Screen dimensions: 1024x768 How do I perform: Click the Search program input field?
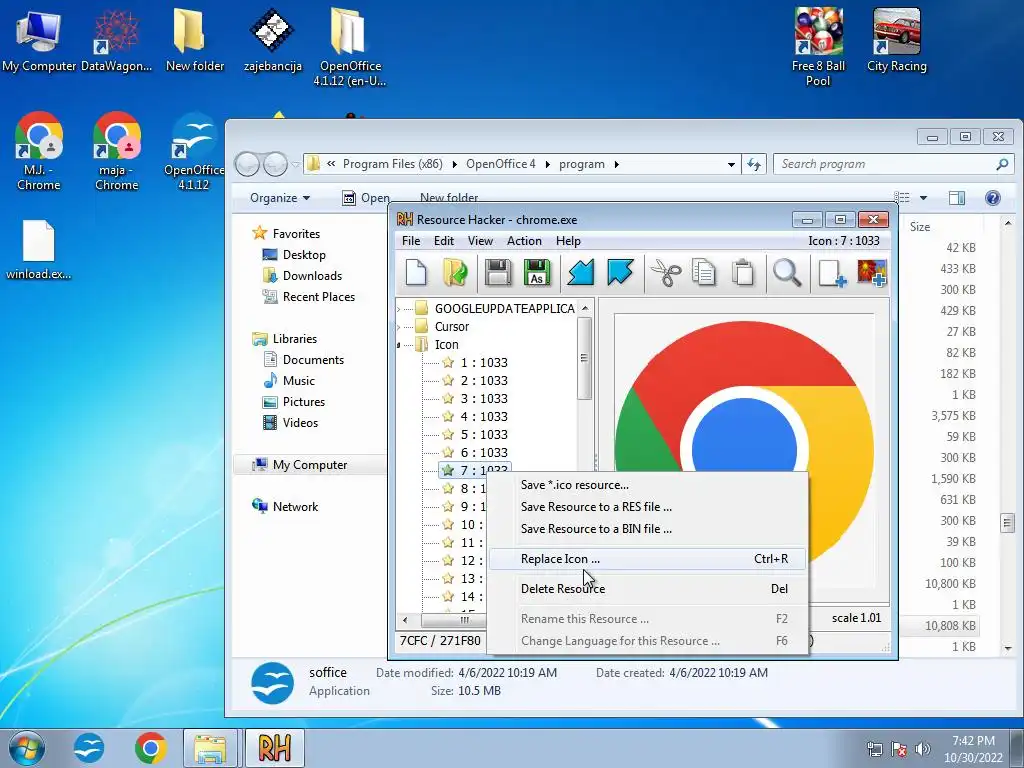click(893, 165)
